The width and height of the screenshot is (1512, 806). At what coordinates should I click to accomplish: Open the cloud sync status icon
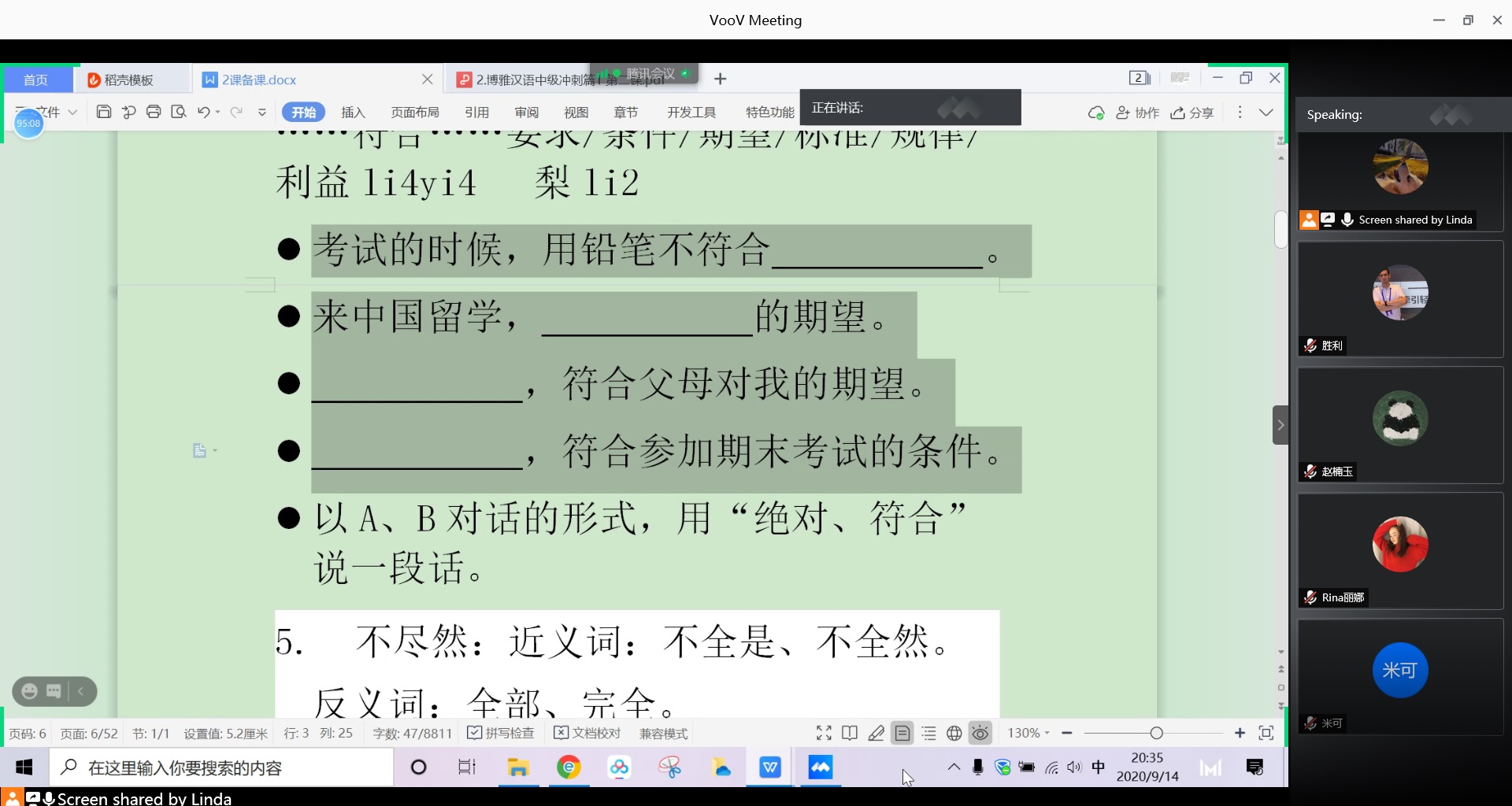click(x=1095, y=113)
